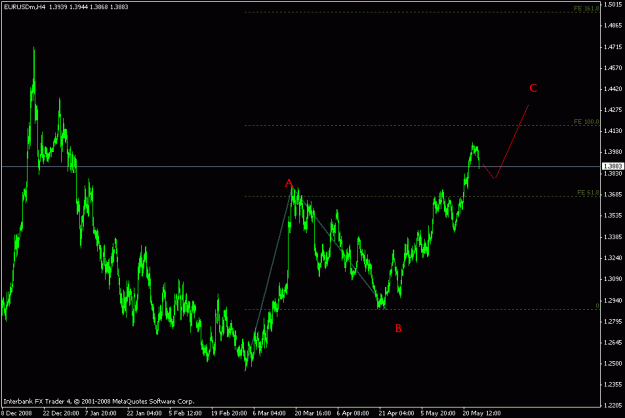Click the 'FE 161.8' Fibonacci expansion label
The height and width of the screenshot is (418, 625).
(x=586, y=8)
